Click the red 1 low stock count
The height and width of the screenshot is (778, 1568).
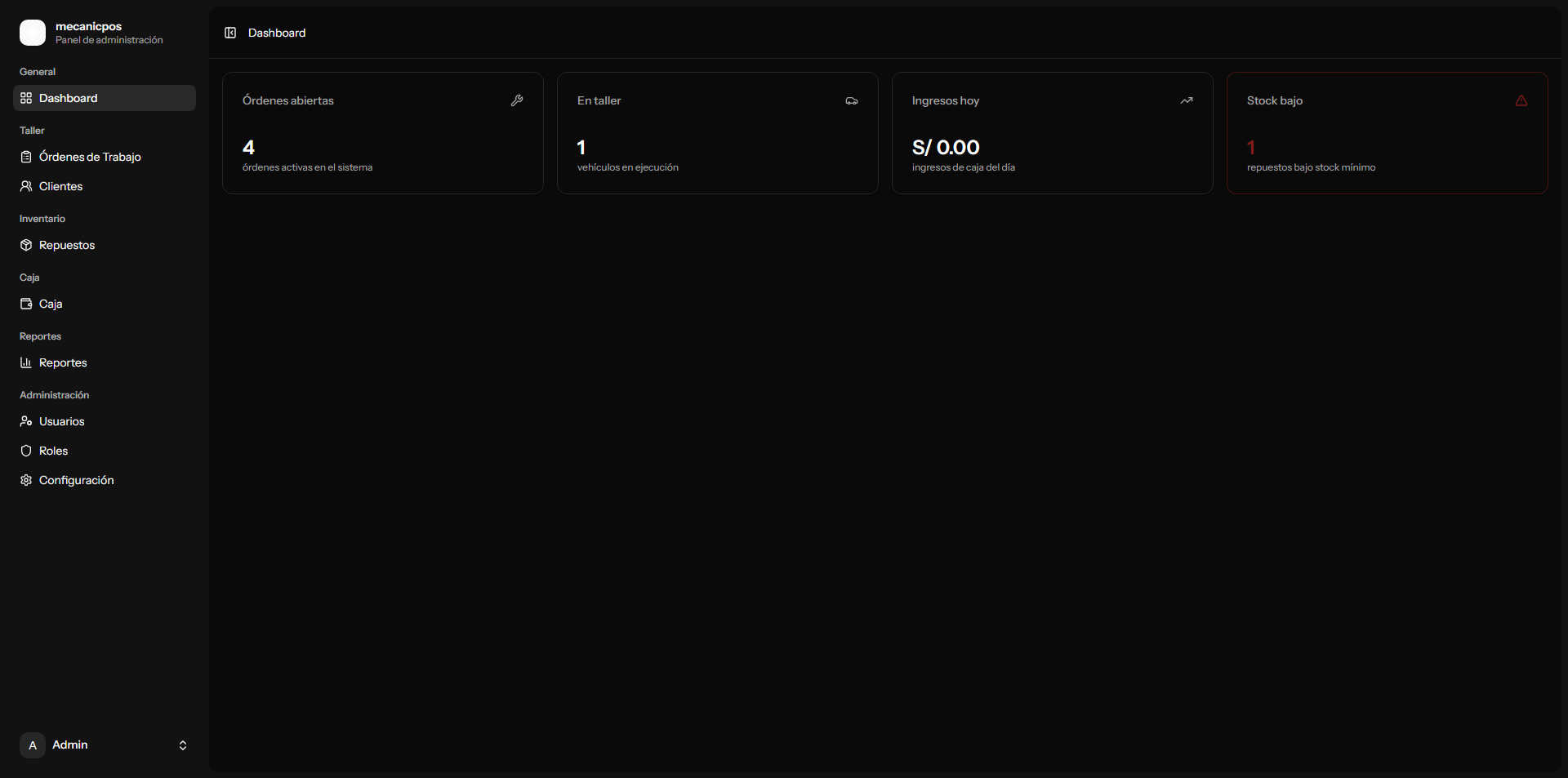(1251, 148)
